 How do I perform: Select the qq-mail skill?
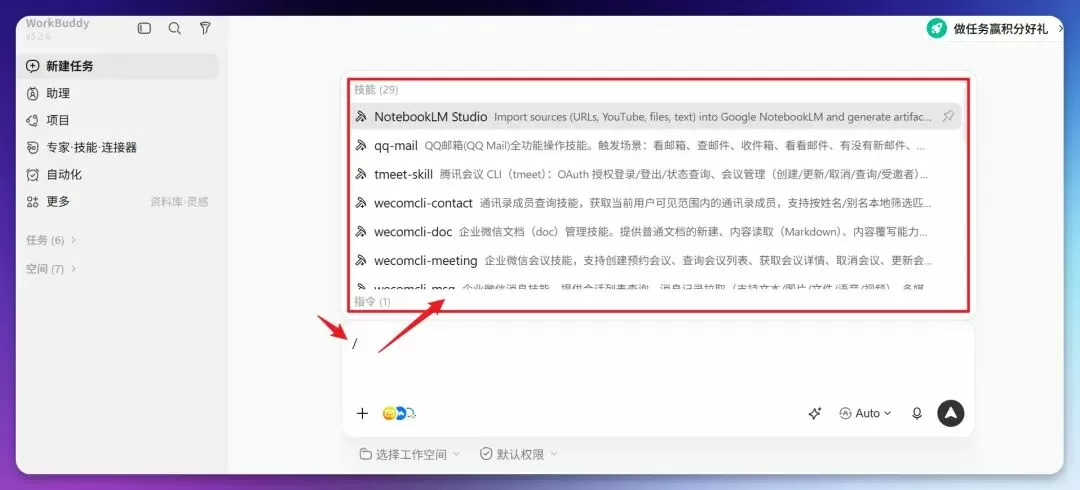pos(655,145)
